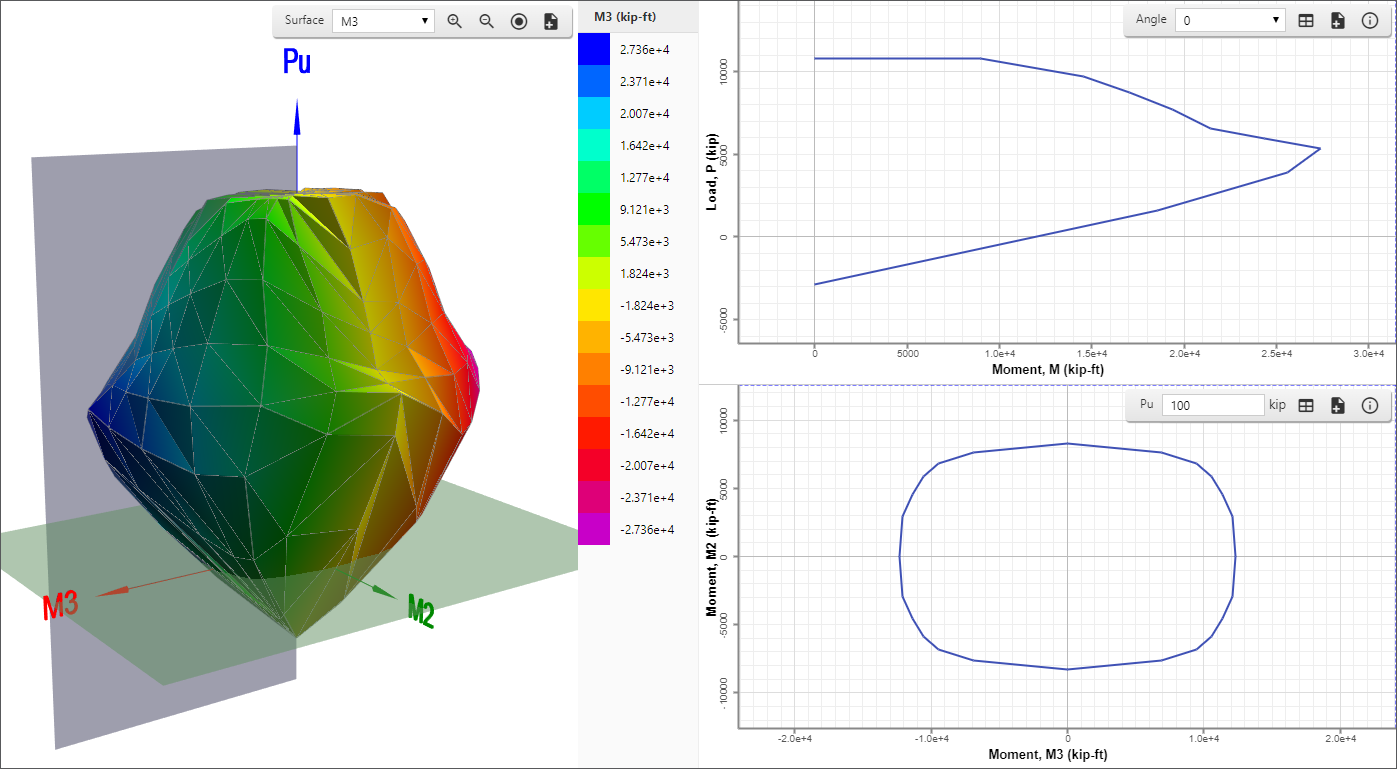Click the legend value -2.371e+4
This screenshot has width=1397, height=769.
pos(646,497)
